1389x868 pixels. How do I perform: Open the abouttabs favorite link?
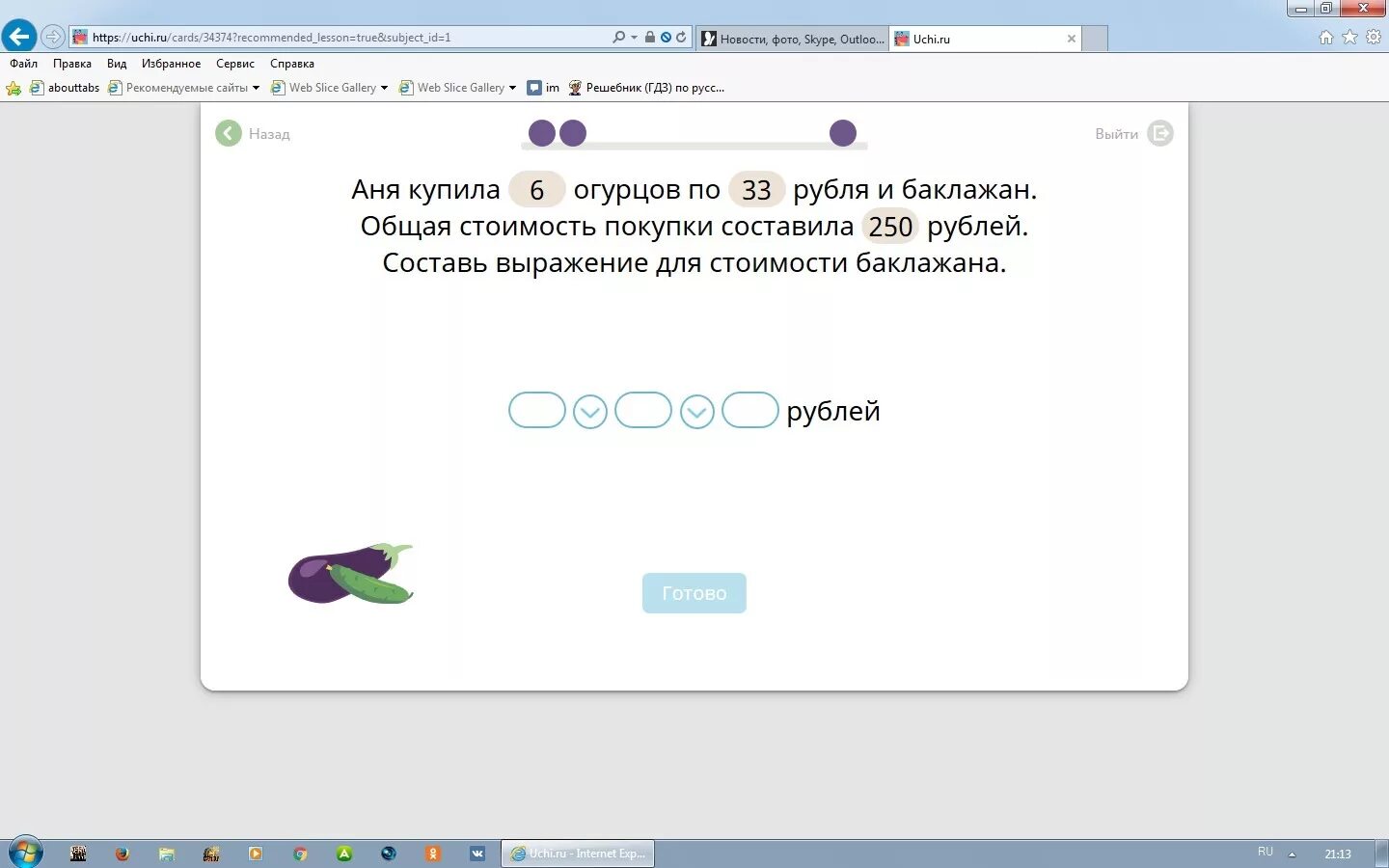pos(65,88)
